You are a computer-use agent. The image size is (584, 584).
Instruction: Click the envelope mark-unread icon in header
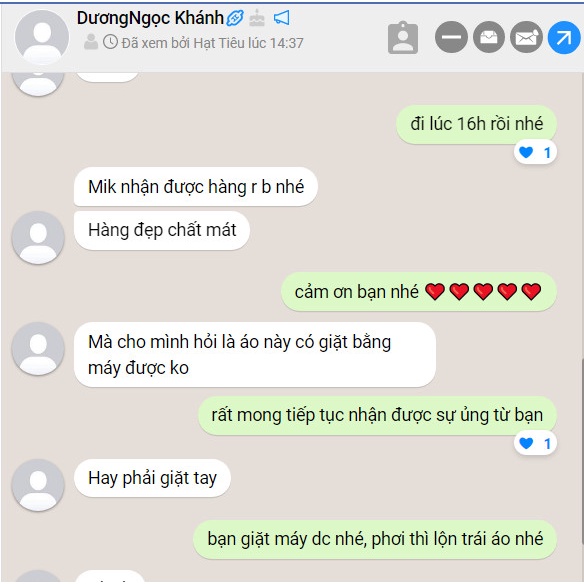[526, 37]
